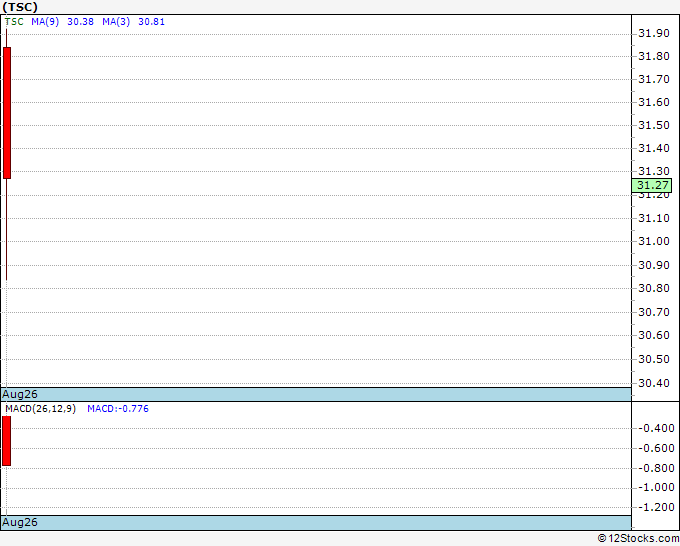Click the 31.90 price axis label
680x546 pixels.
tap(654, 33)
